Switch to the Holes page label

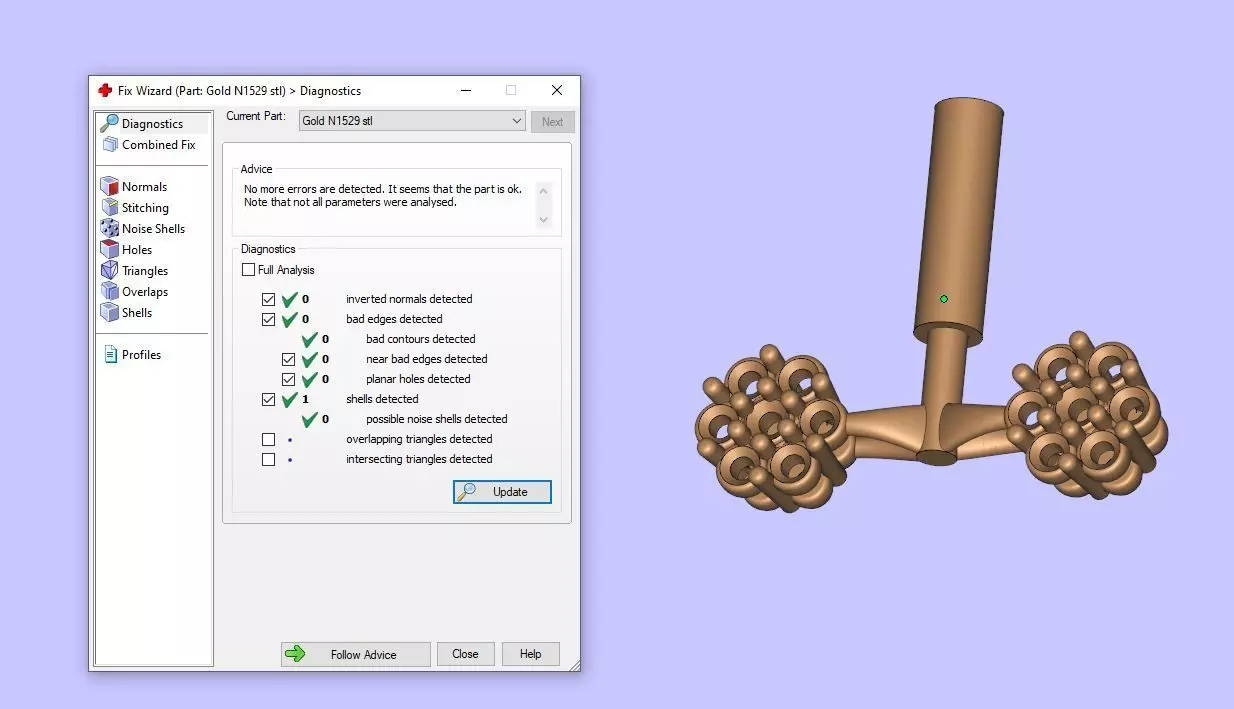[x=137, y=250]
